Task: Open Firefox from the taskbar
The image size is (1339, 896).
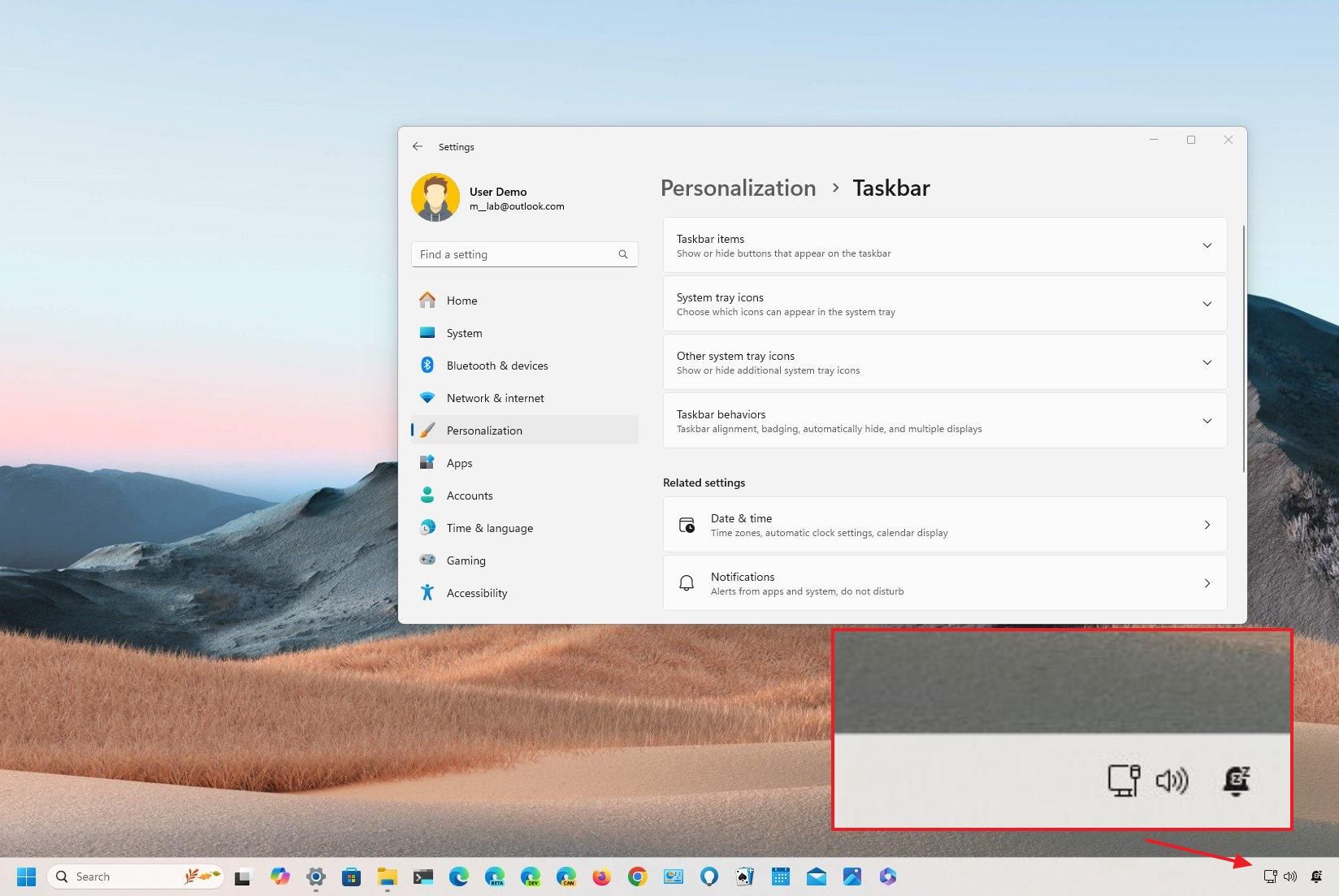Action: (602, 877)
